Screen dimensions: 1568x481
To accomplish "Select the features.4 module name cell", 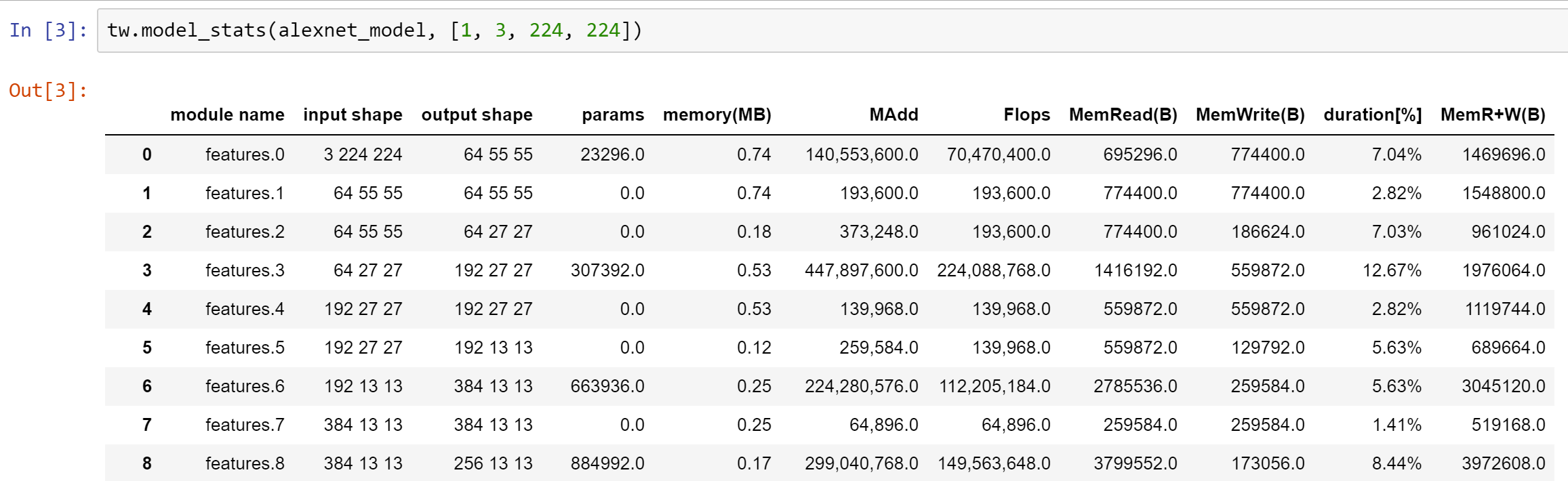I will click(245, 309).
